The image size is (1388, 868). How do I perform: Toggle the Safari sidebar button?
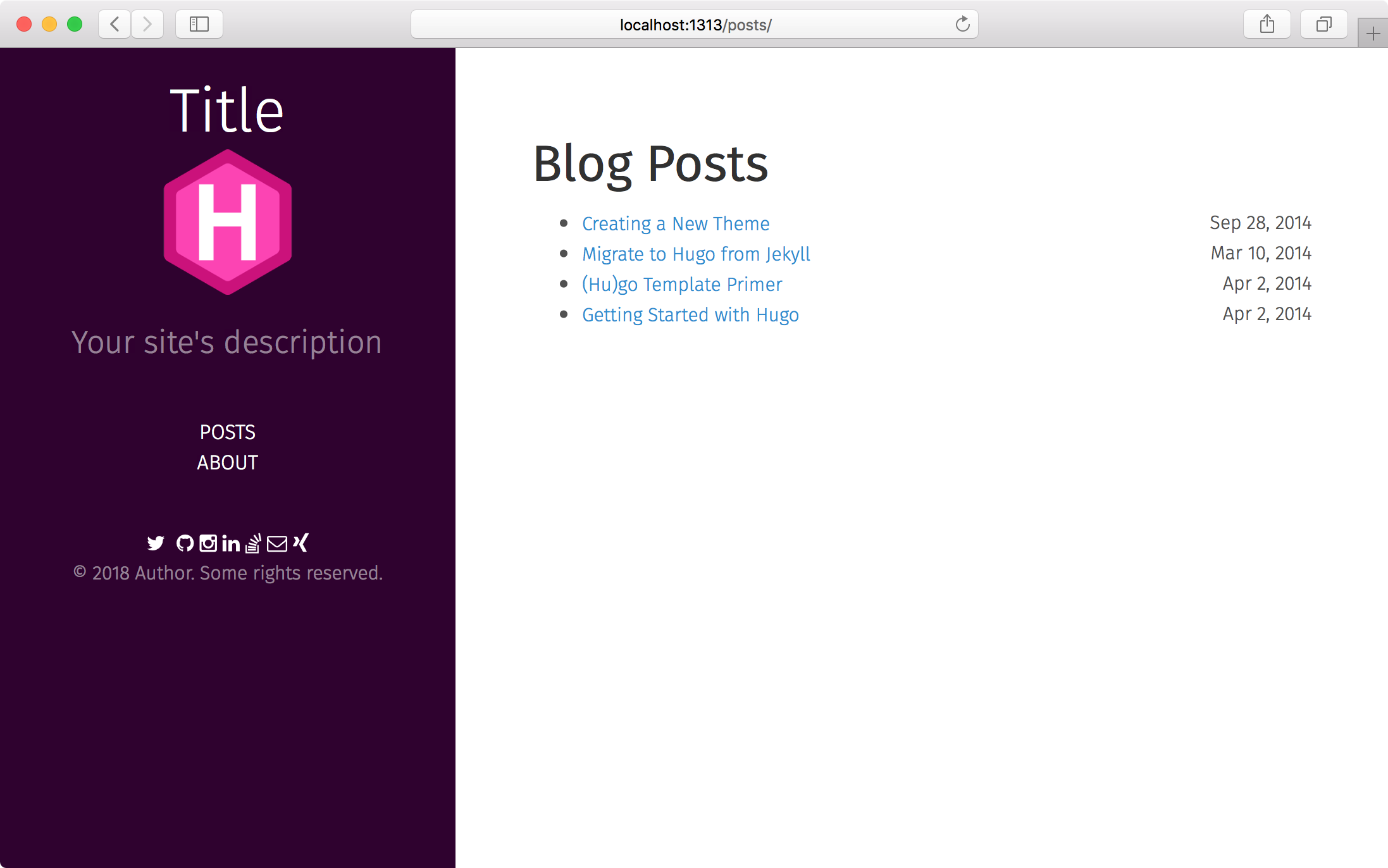199,24
